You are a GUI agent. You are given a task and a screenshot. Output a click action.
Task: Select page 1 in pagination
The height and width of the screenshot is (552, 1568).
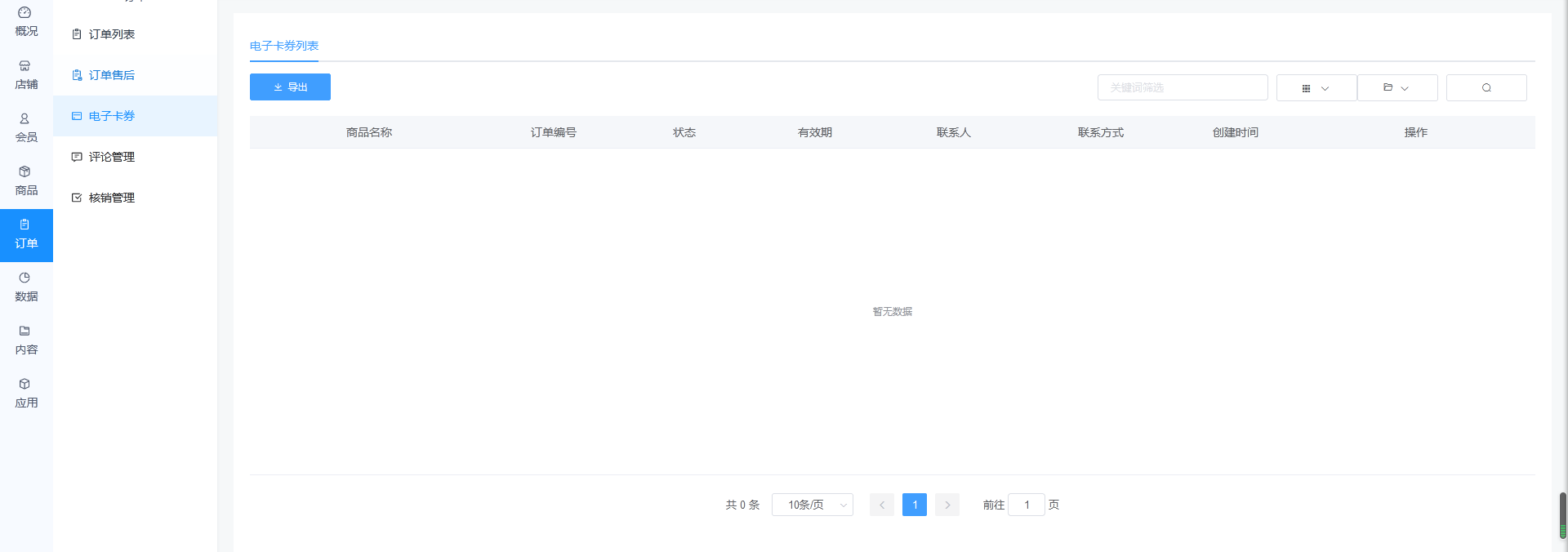click(915, 505)
